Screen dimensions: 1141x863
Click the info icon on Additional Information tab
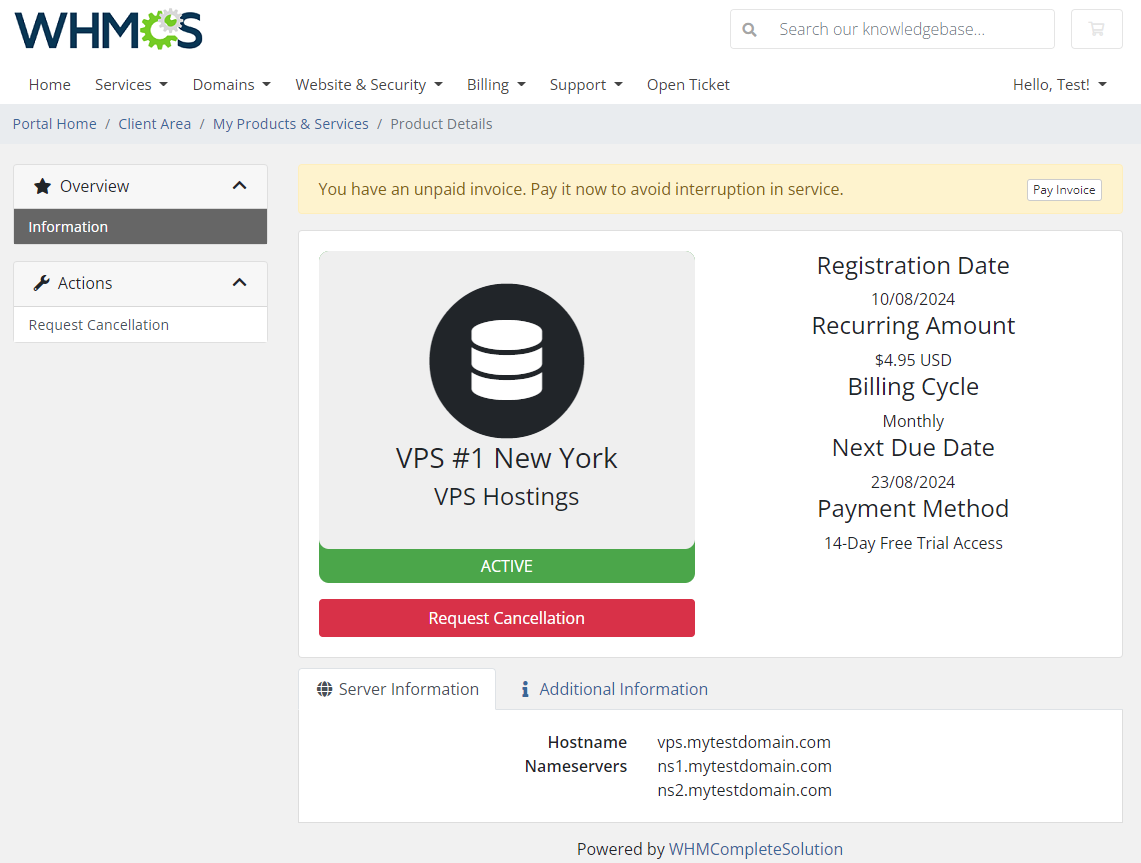coord(526,688)
